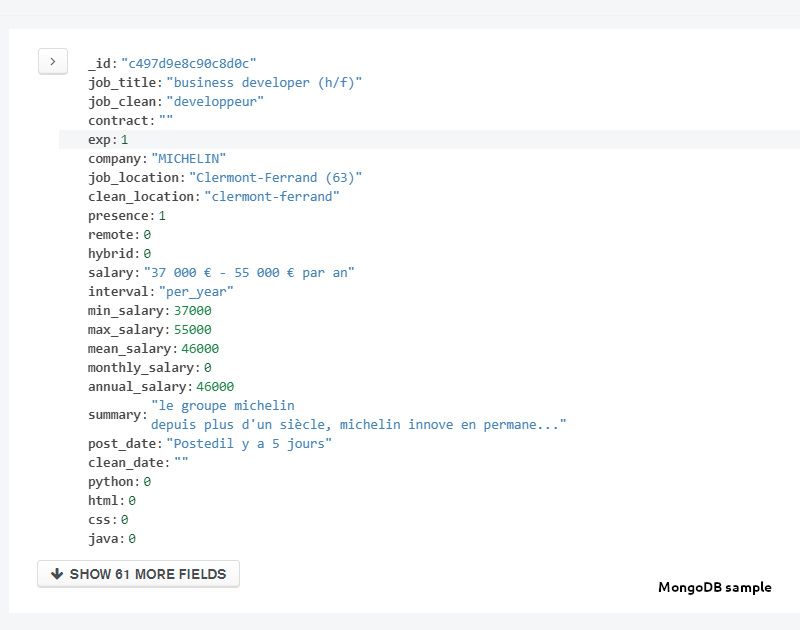Click the MongoDB sample caption text
800x630 pixels.
tap(714, 587)
